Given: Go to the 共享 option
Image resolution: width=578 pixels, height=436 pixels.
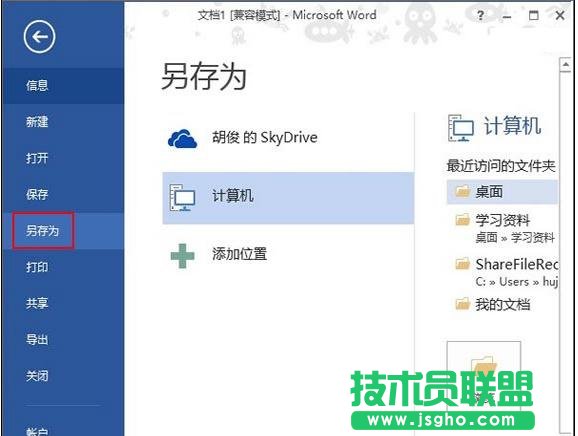Looking at the screenshot, I should click(x=63, y=303).
